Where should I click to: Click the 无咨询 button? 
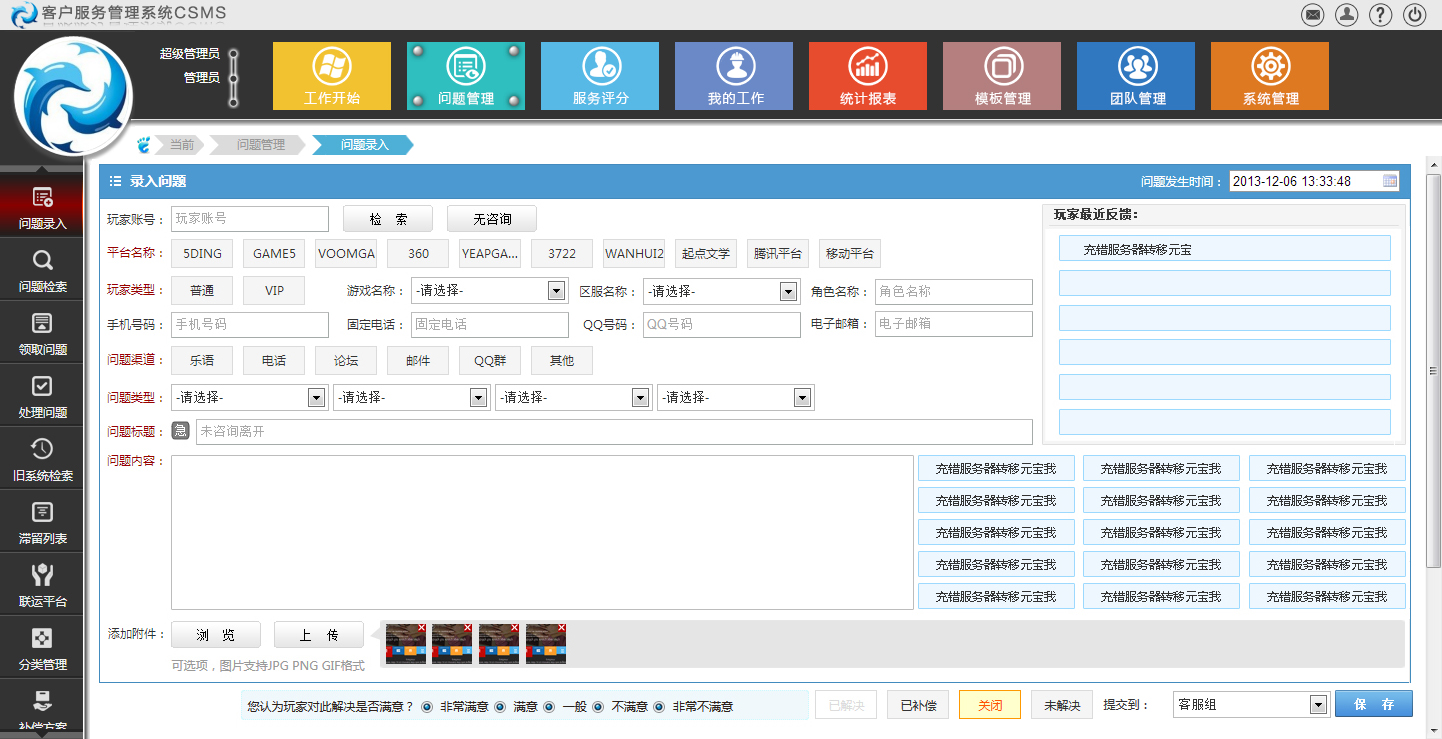click(x=492, y=219)
